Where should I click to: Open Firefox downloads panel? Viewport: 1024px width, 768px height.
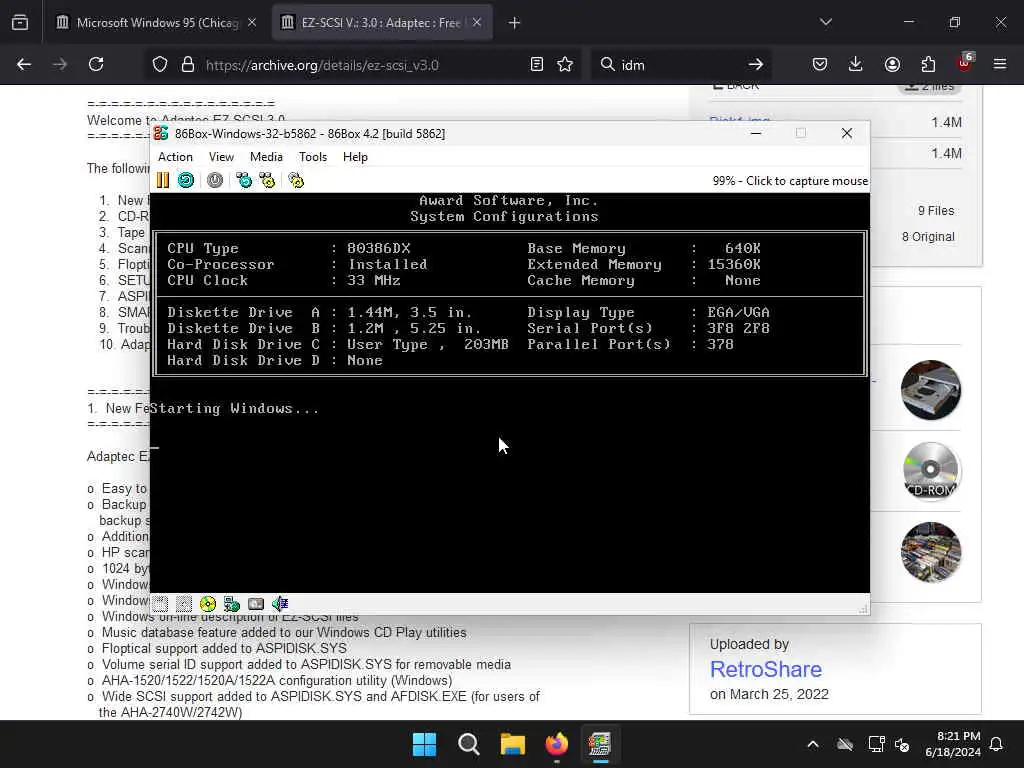[856, 65]
